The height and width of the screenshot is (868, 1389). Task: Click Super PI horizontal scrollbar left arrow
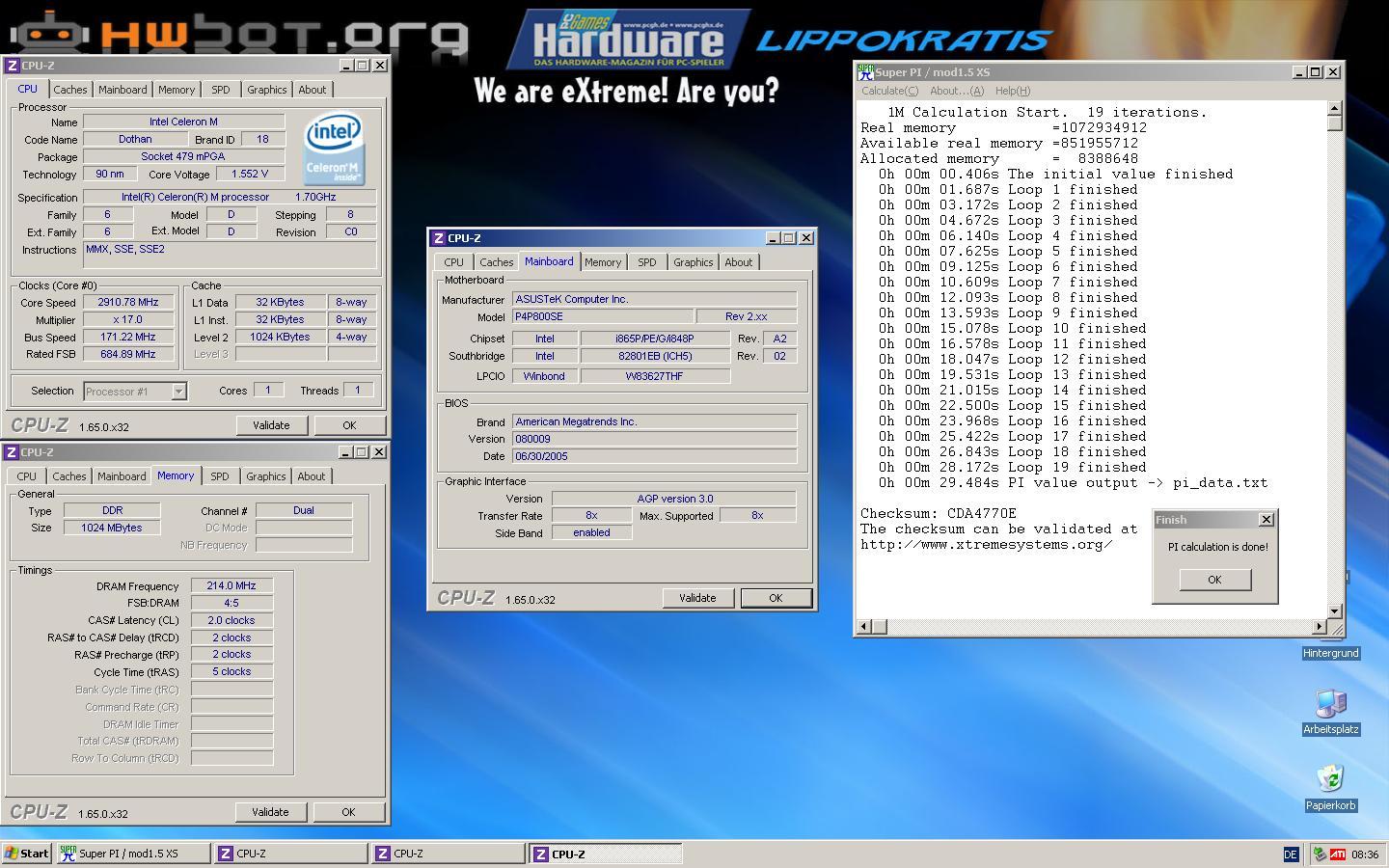pos(865,627)
